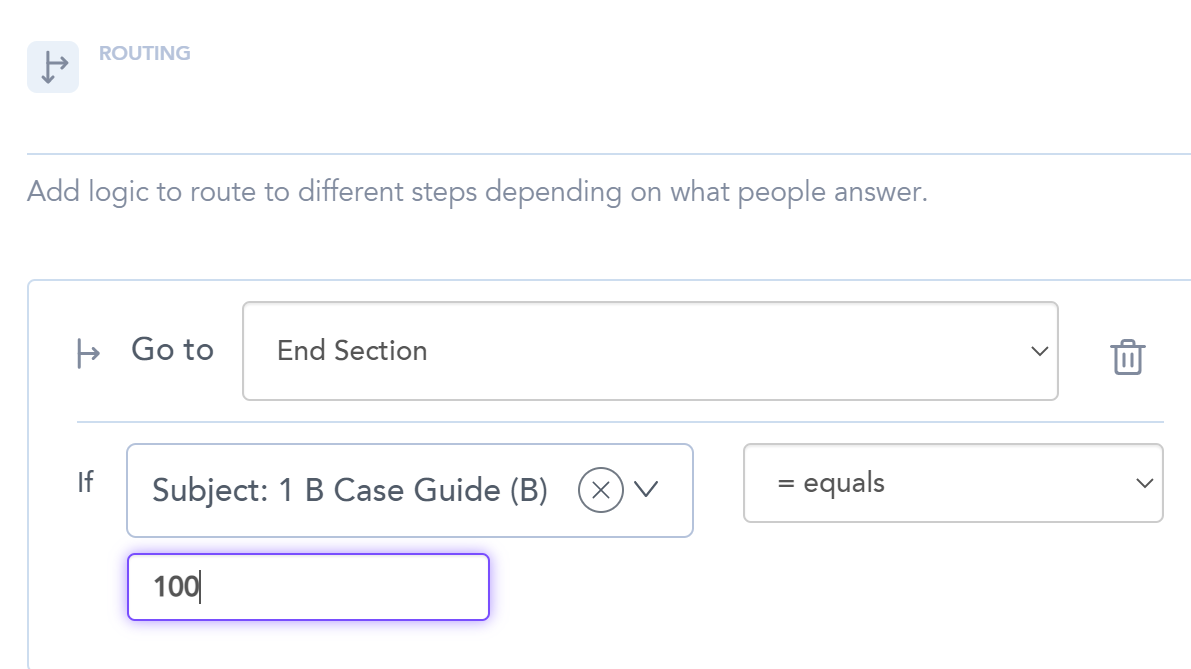Click the ROUTING section heading
1191x669 pixels.
coord(145,53)
